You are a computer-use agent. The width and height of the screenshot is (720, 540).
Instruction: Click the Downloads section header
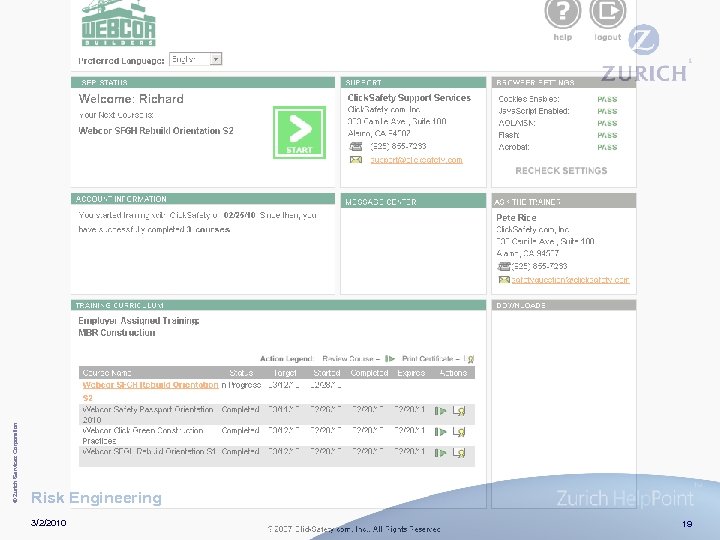[x=564, y=305]
